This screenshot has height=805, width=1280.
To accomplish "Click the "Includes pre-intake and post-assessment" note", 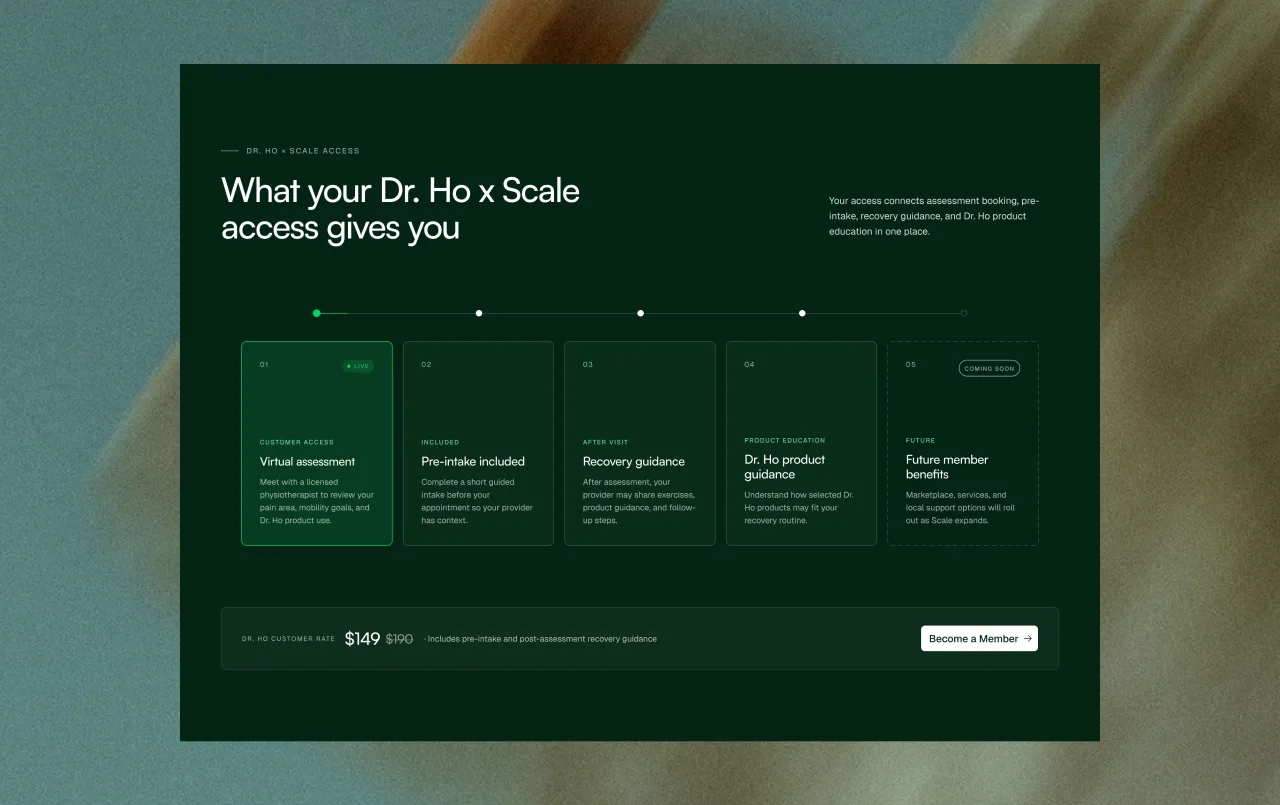I will [541, 639].
